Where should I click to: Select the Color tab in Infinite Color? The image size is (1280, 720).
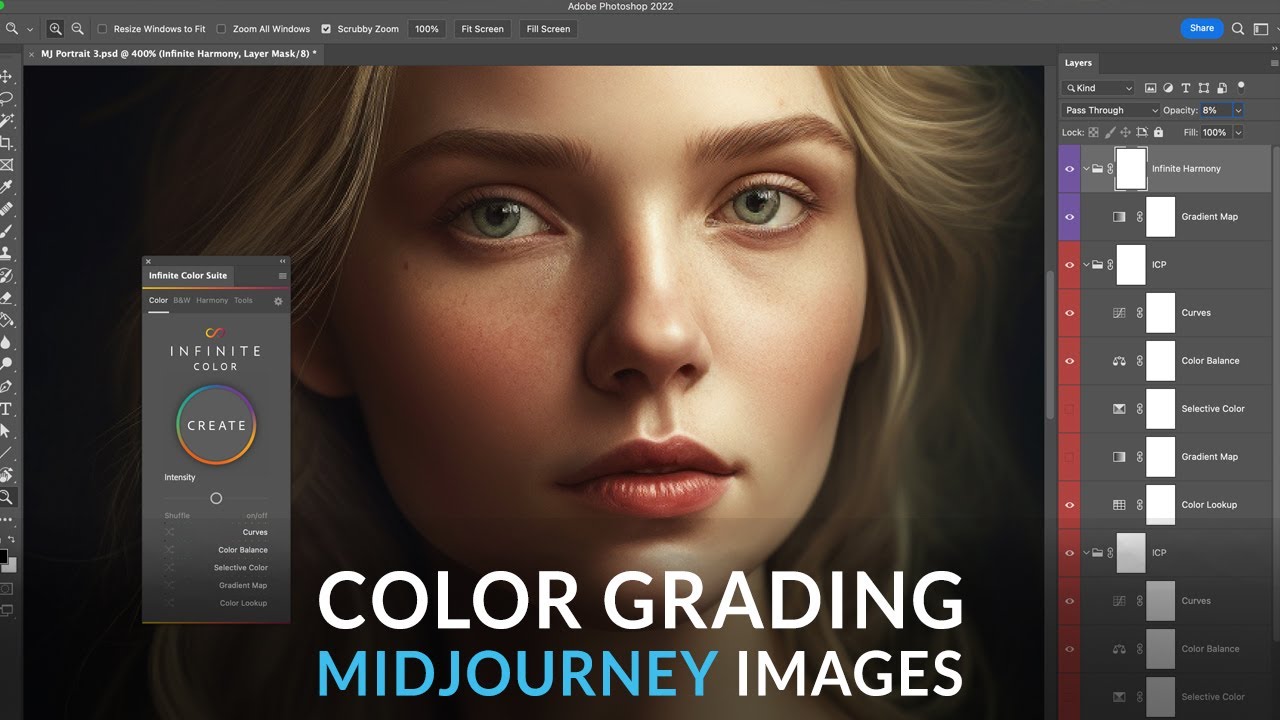pyautogui.click(x=158, y=300)
